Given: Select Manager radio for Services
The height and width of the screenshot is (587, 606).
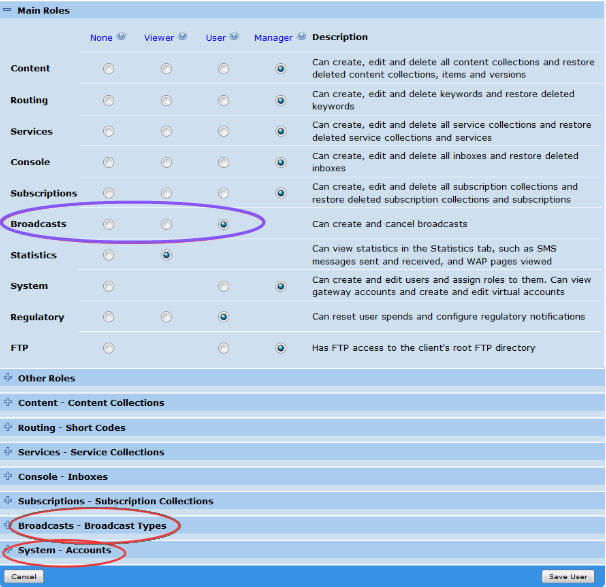Looking at the screenshot, I should point(281,131).
